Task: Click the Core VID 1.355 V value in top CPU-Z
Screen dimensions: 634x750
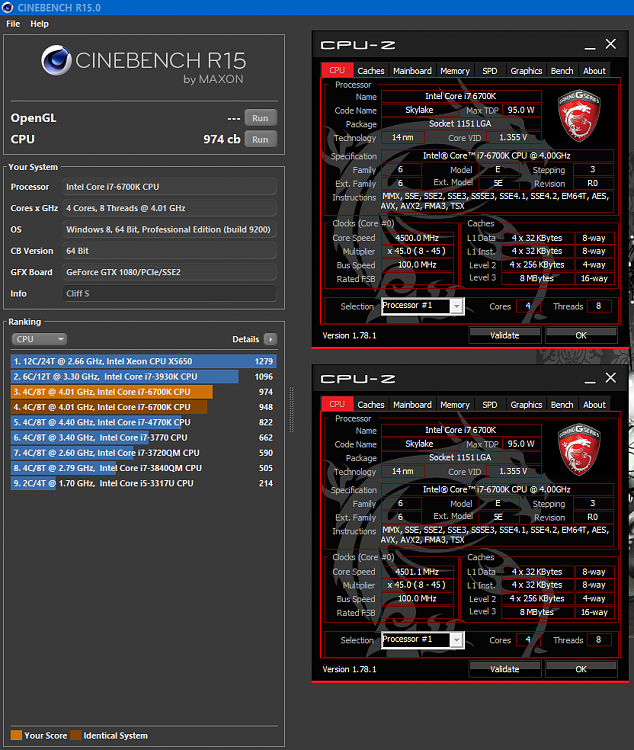Action: 513,137
